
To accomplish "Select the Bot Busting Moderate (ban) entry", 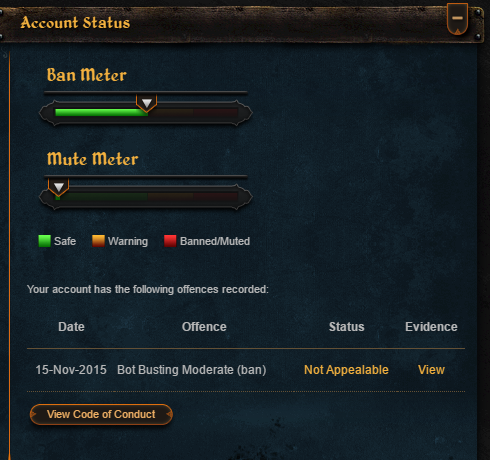I will 192,370.
